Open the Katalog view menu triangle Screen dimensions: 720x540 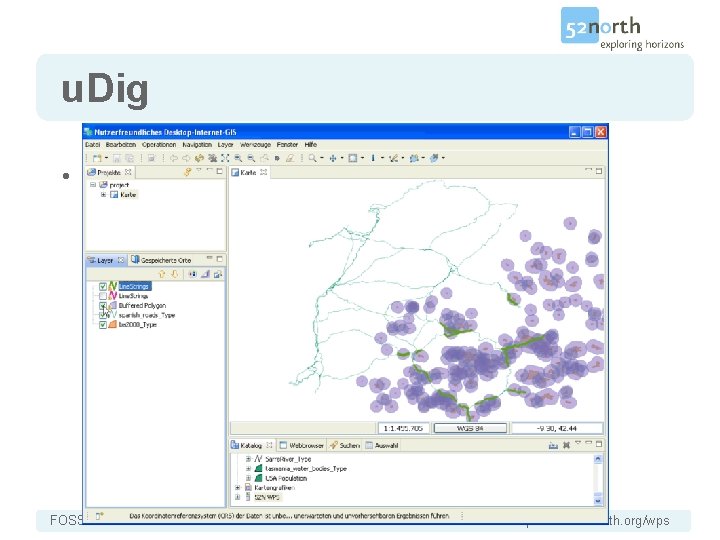pyautogui.click(x=578, y=444)
